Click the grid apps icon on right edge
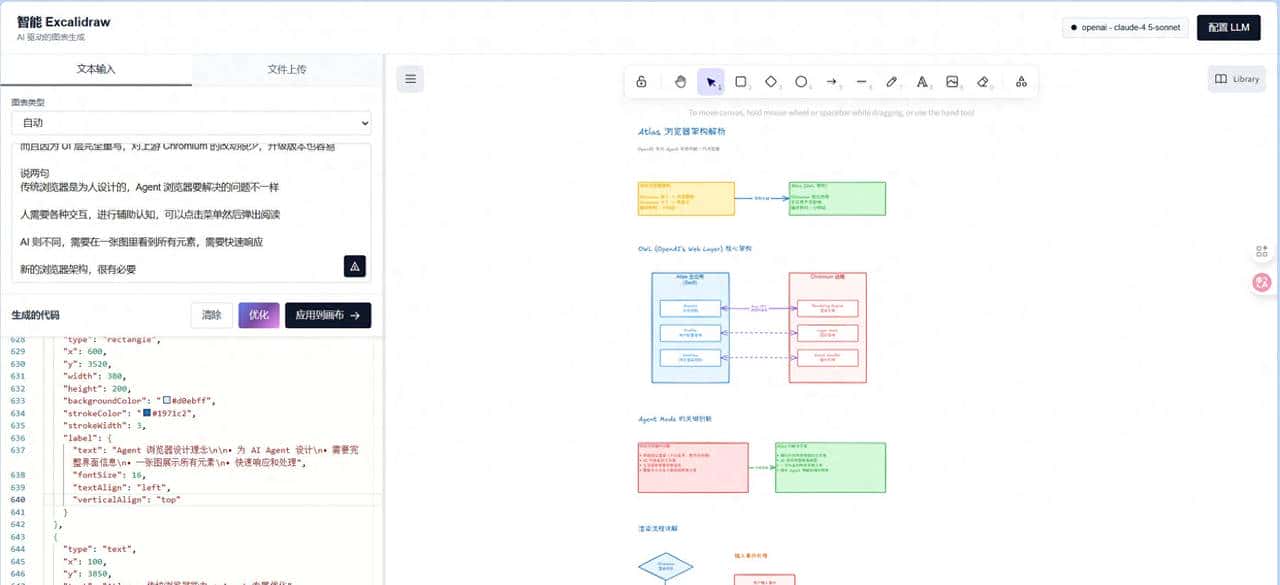 [1262, 252]
